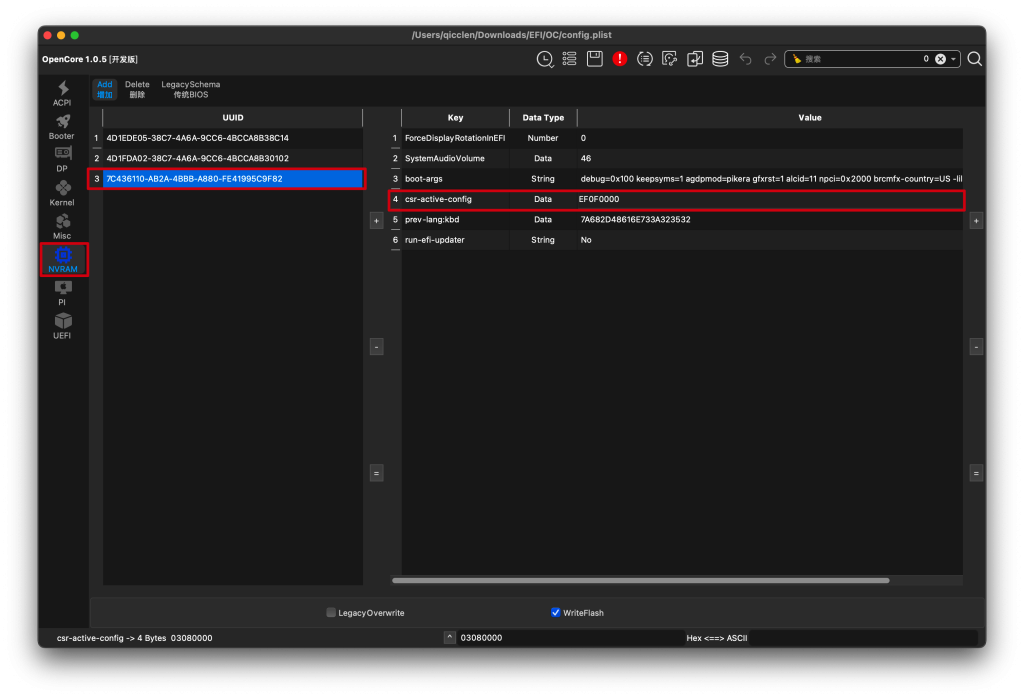Click the run-efi-updater value No

(x=770, y=240)
